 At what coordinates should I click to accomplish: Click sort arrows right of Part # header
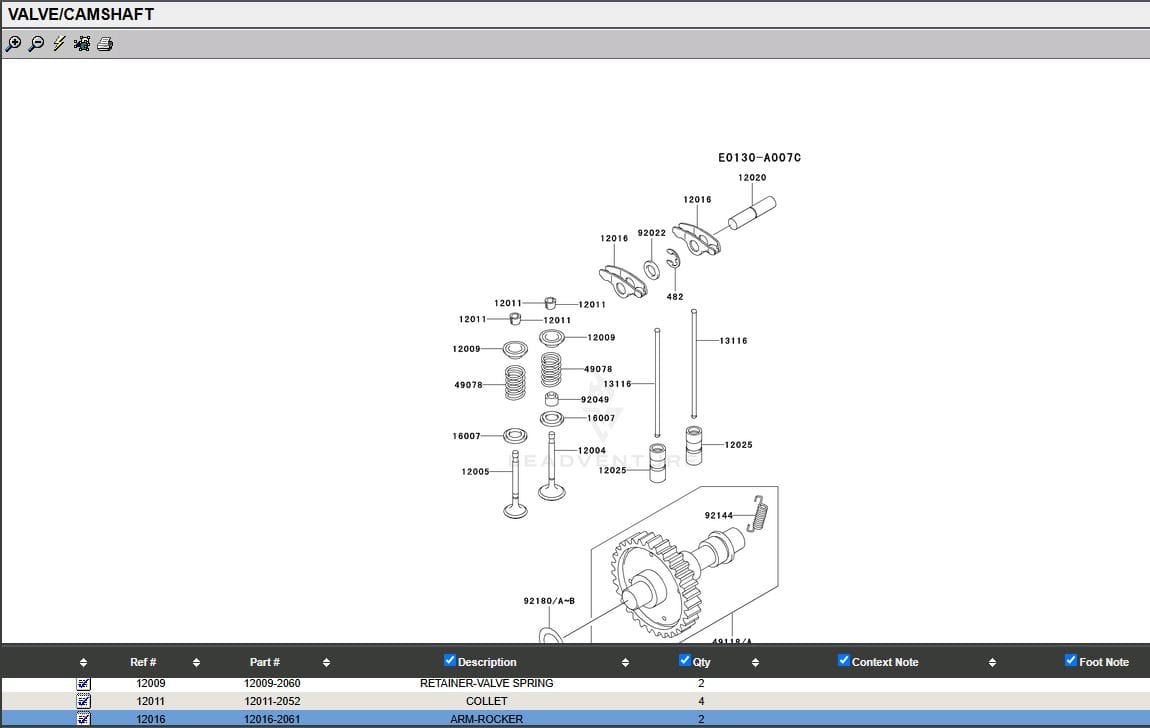[326, 662]
